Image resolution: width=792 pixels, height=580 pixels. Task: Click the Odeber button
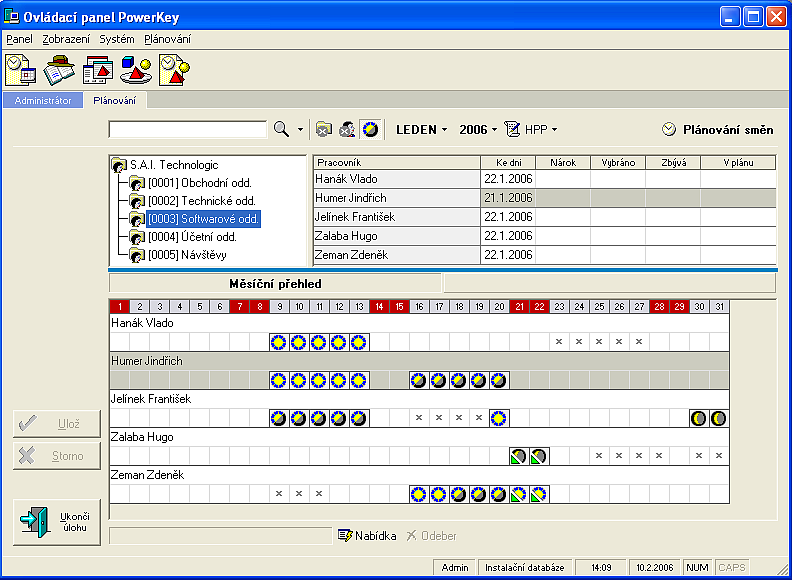(431, 536)
